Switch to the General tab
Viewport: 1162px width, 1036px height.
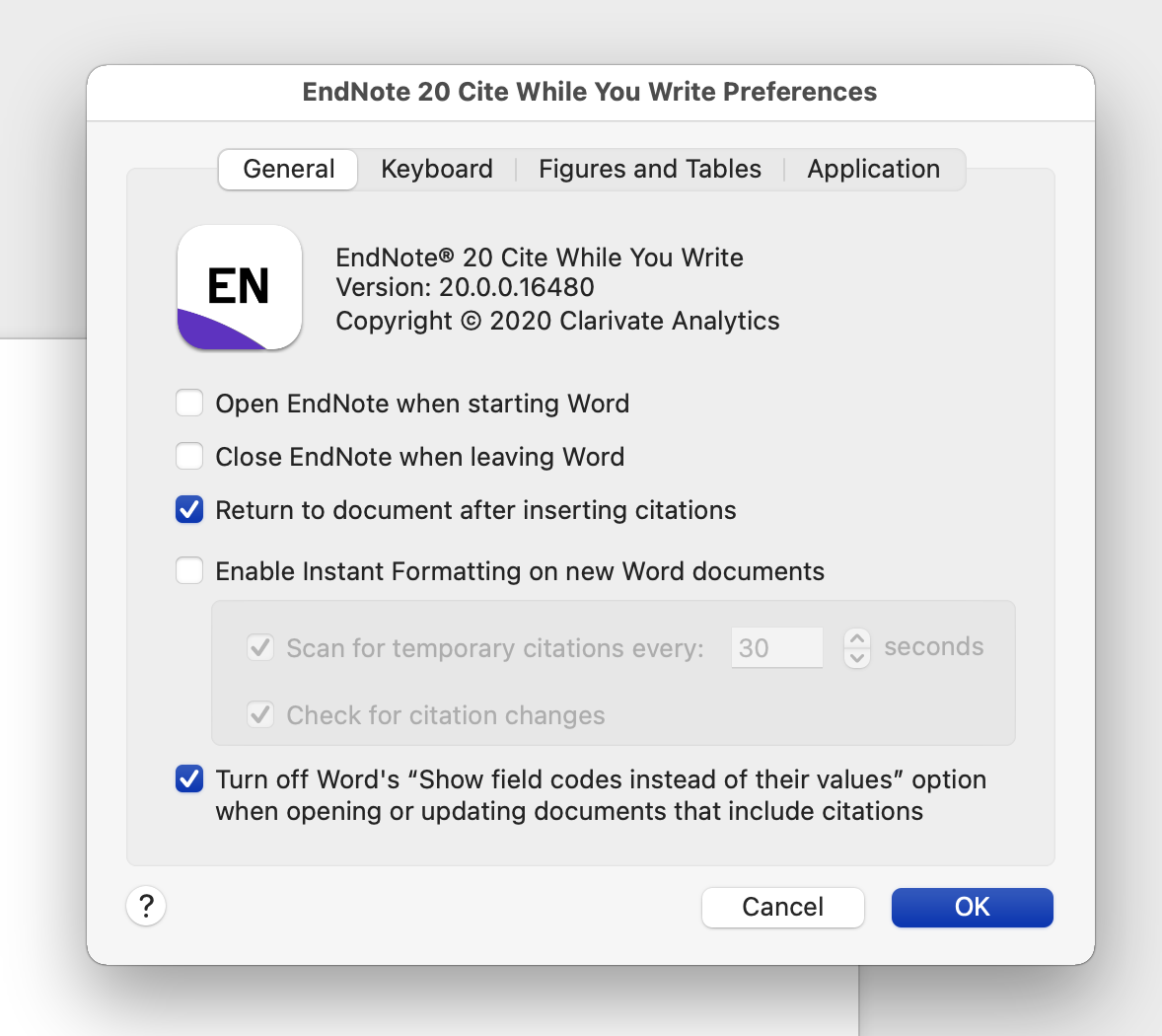click(x=288, y=169)
